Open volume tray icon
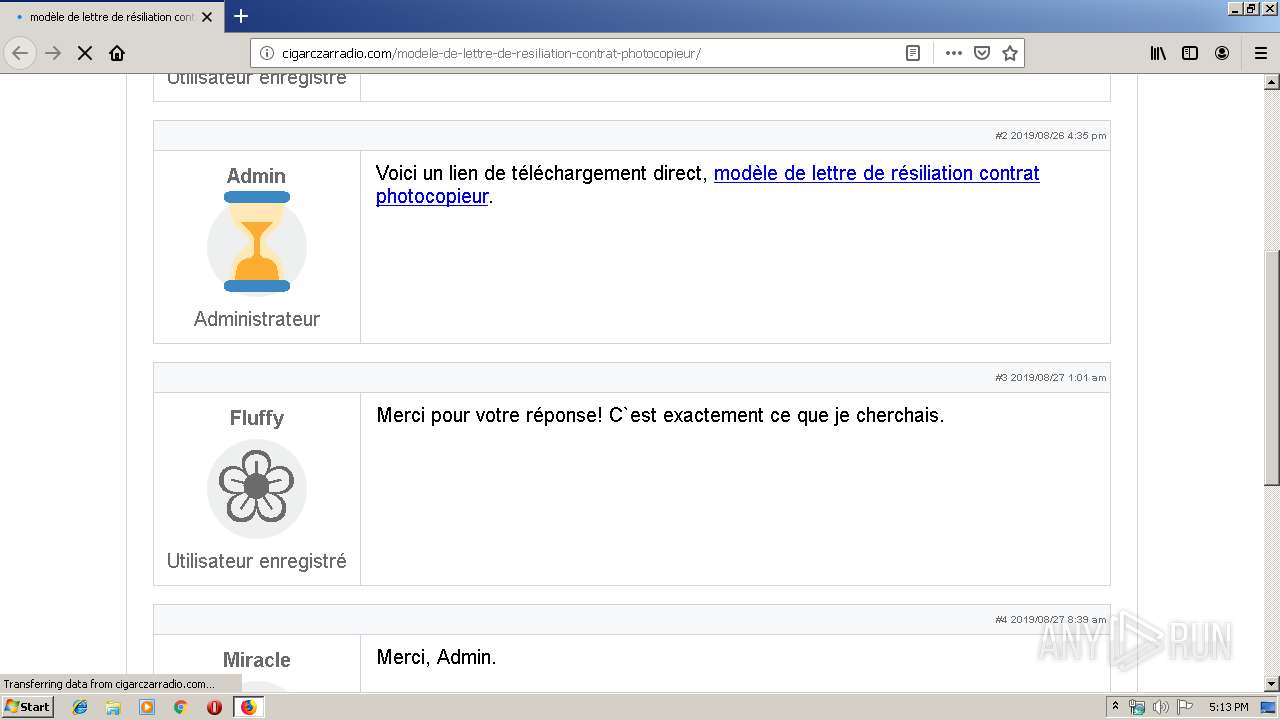1280x720 pixels. 1161,707
